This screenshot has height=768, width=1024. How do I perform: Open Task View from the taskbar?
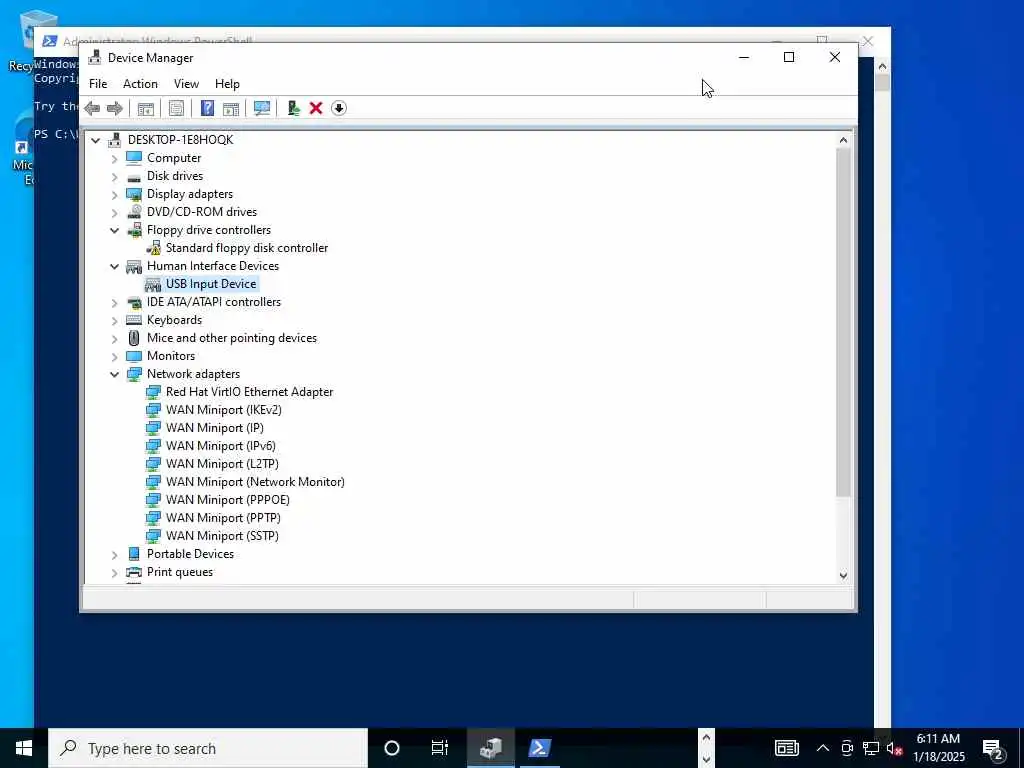tap(440, 748)
